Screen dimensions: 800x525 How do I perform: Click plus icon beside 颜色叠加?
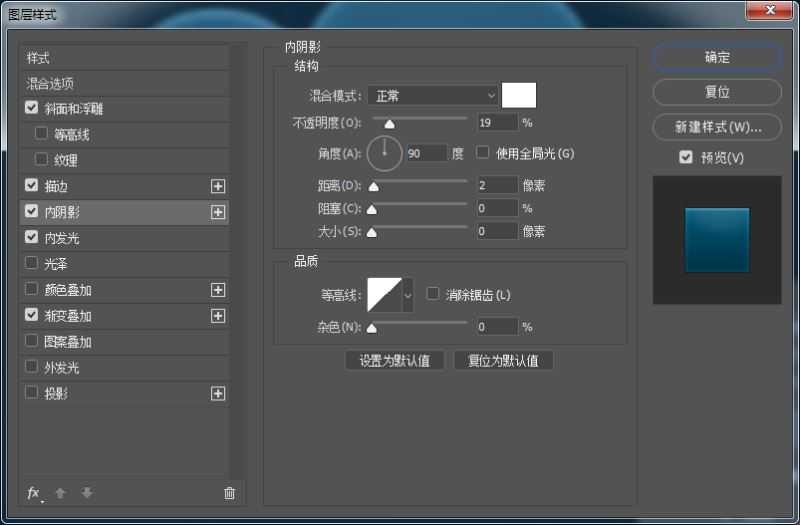pos(218,290)
